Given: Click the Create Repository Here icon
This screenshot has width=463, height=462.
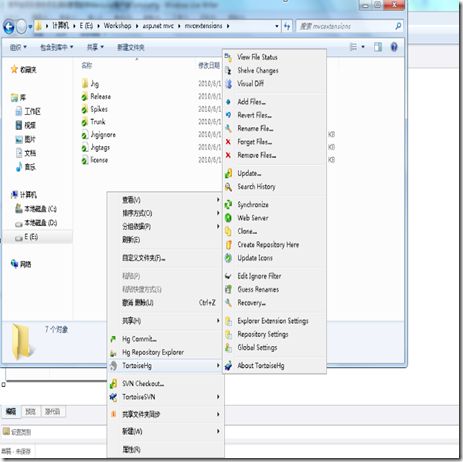Looking at the screenshot, I should (228, 245).
